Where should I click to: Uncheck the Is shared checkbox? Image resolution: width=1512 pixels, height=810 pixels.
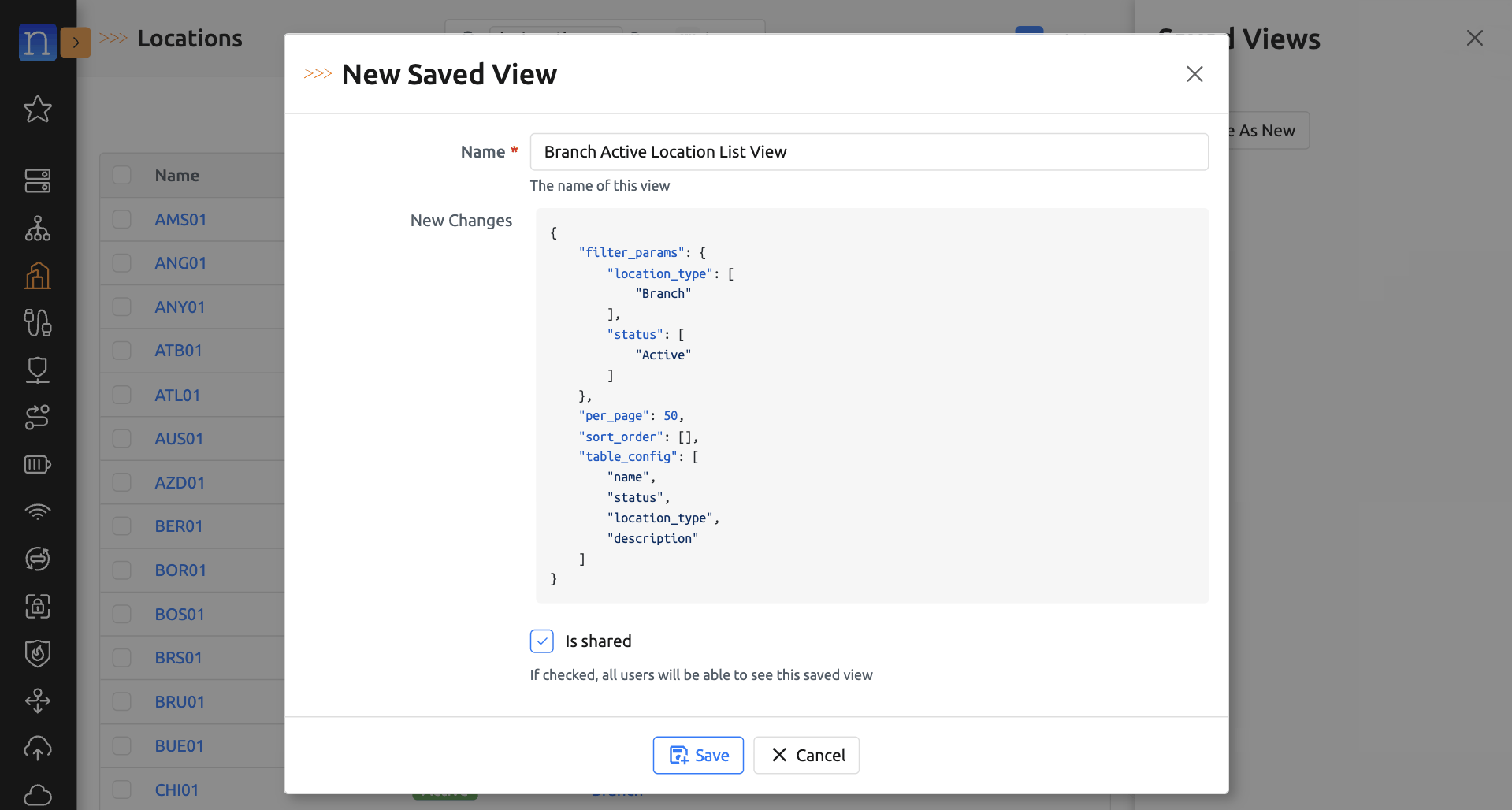pyautogui.click(x=542, y=641)
